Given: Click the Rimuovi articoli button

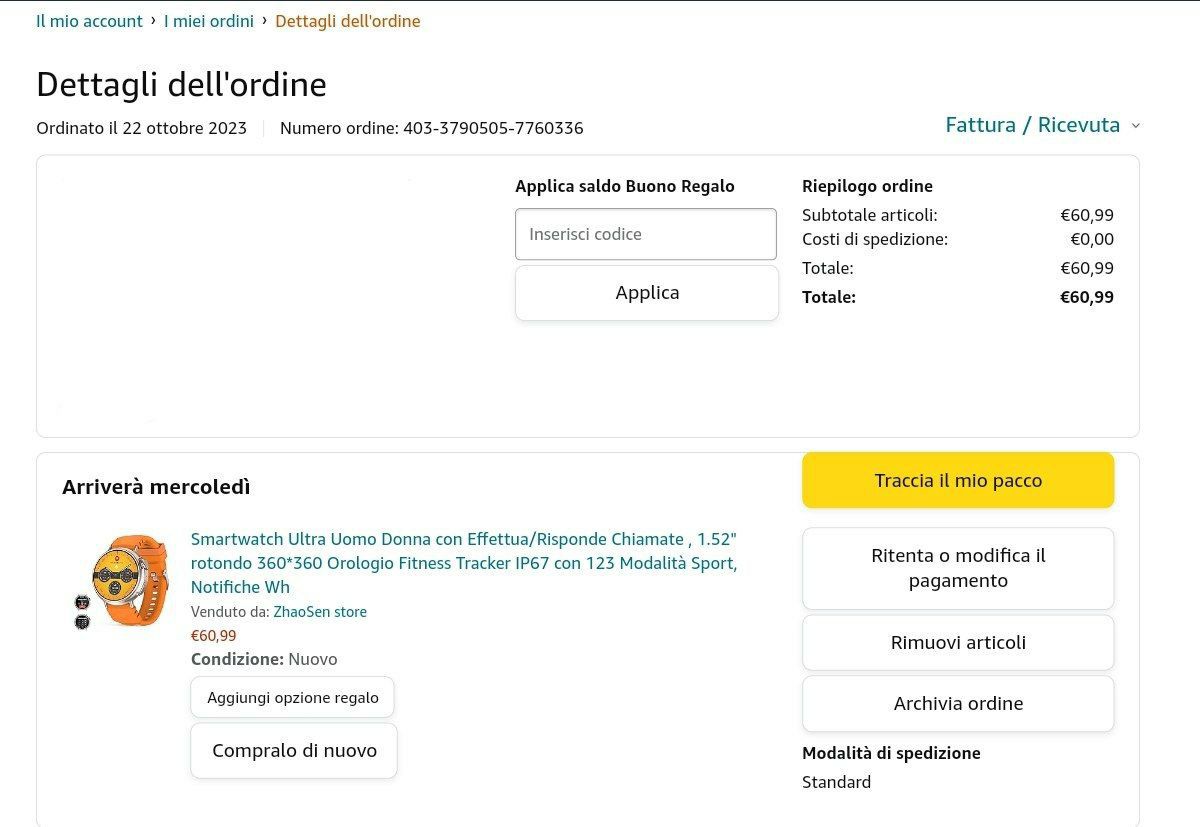Looking at the screenshot, I should coord(957,642).
